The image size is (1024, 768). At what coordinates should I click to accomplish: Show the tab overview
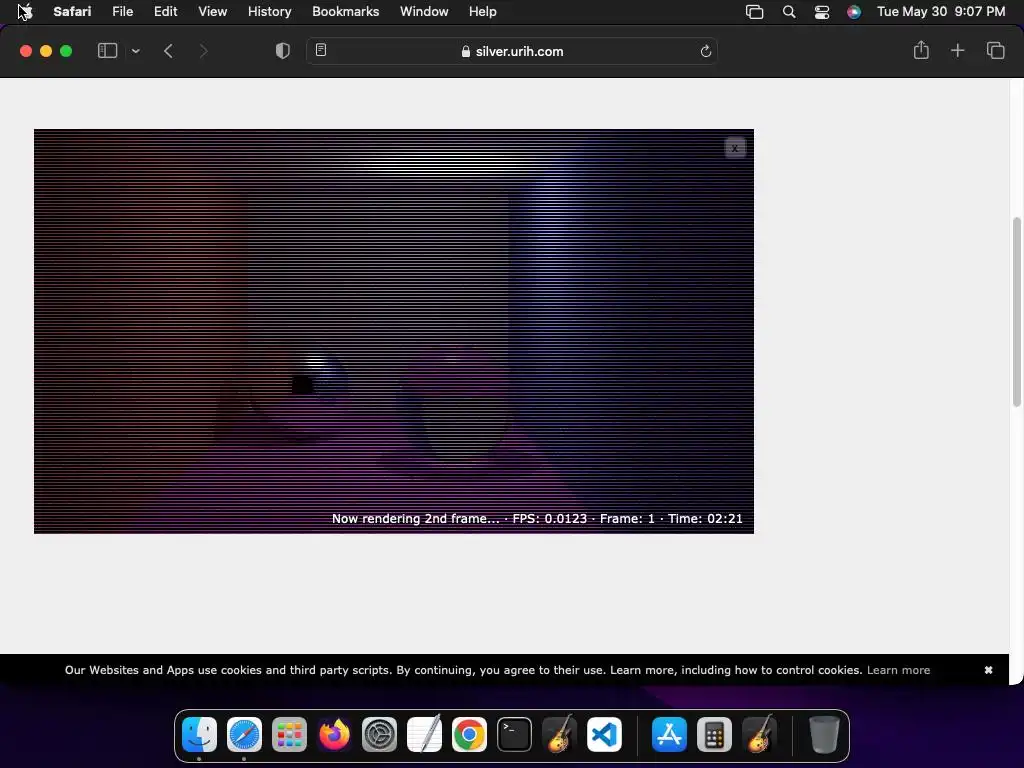[x=995, y=50]
